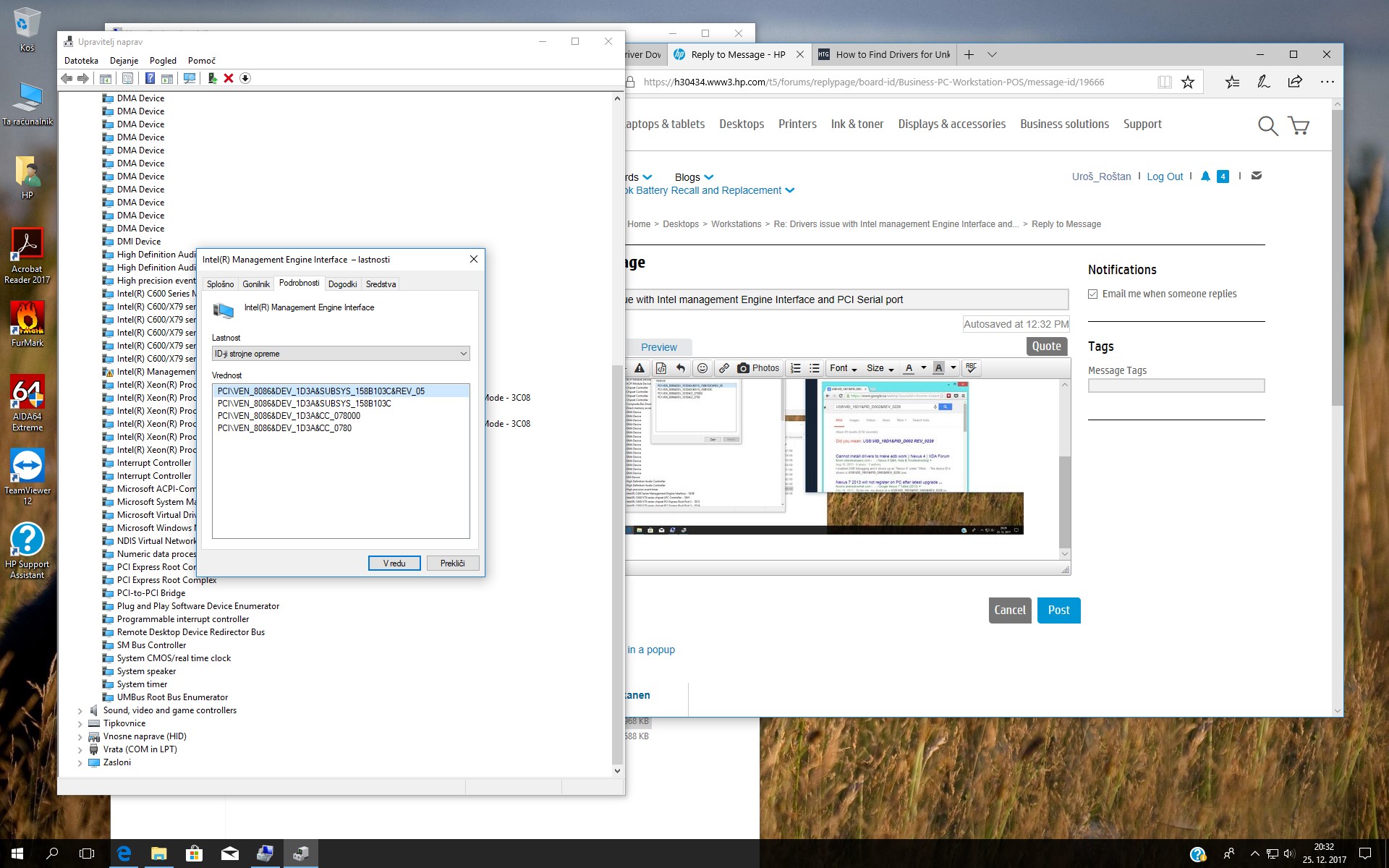Open the Font dropdown in reply editor
Screen dimensions: 1389x868
pos(844,368)
